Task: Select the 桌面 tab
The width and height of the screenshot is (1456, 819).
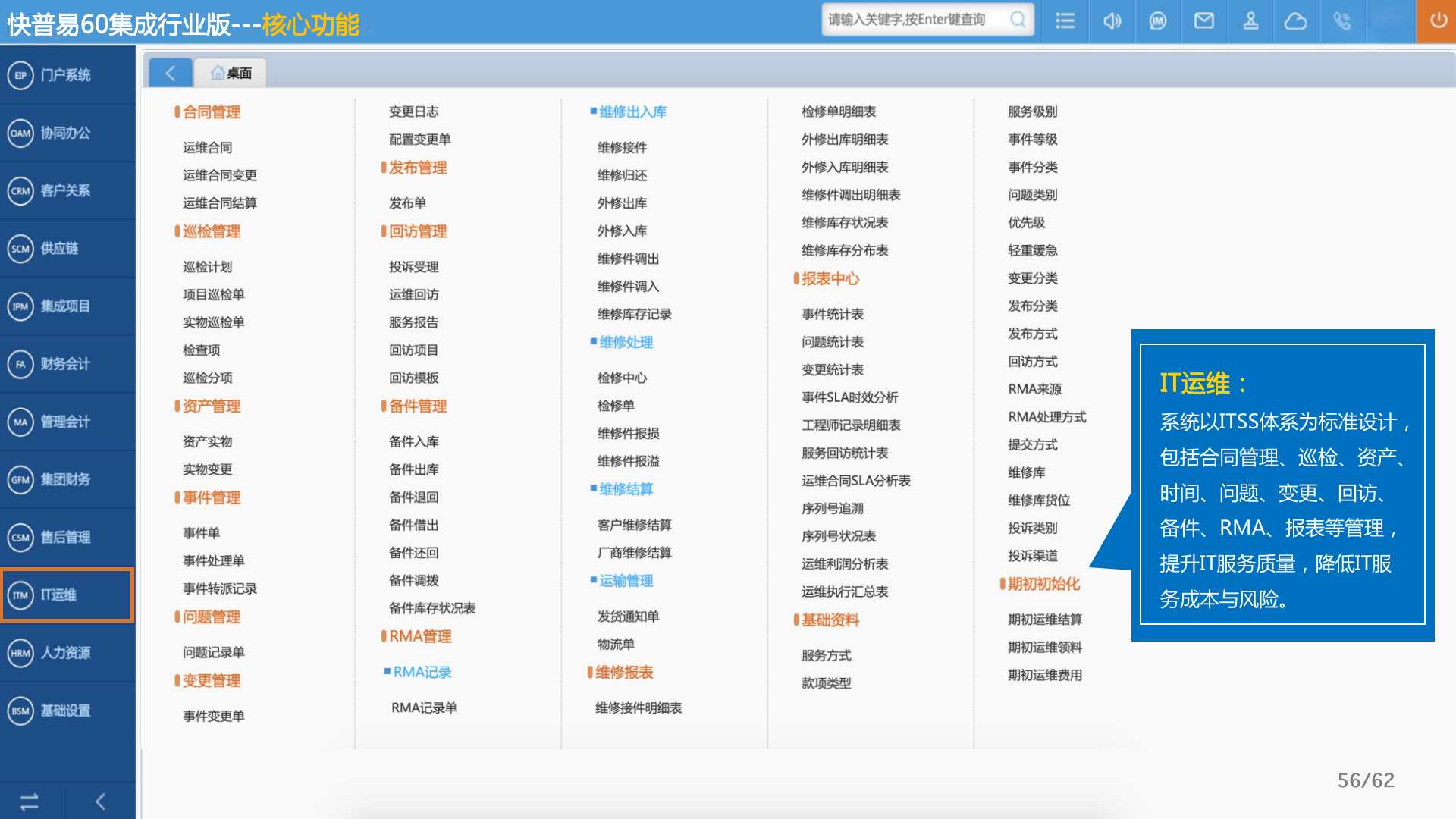Action: [x=231, y=73]
